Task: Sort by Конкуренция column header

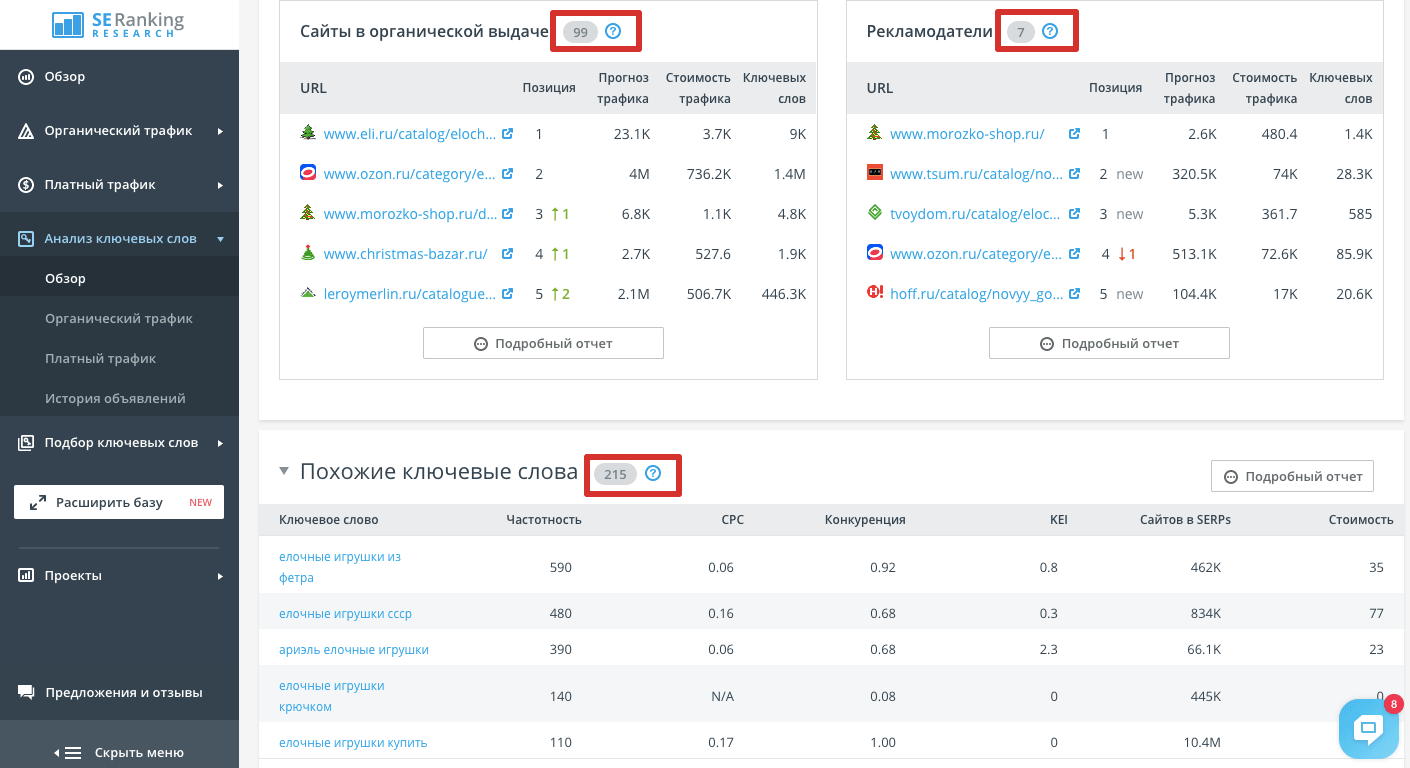Action: click(x=865, y=520)
